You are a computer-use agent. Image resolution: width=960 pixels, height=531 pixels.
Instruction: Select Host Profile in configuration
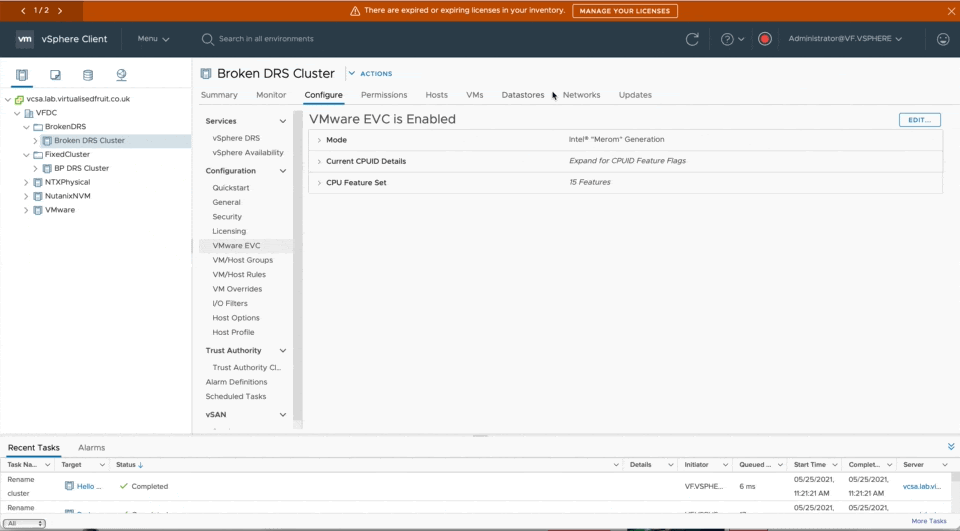[x=233, y=333]
